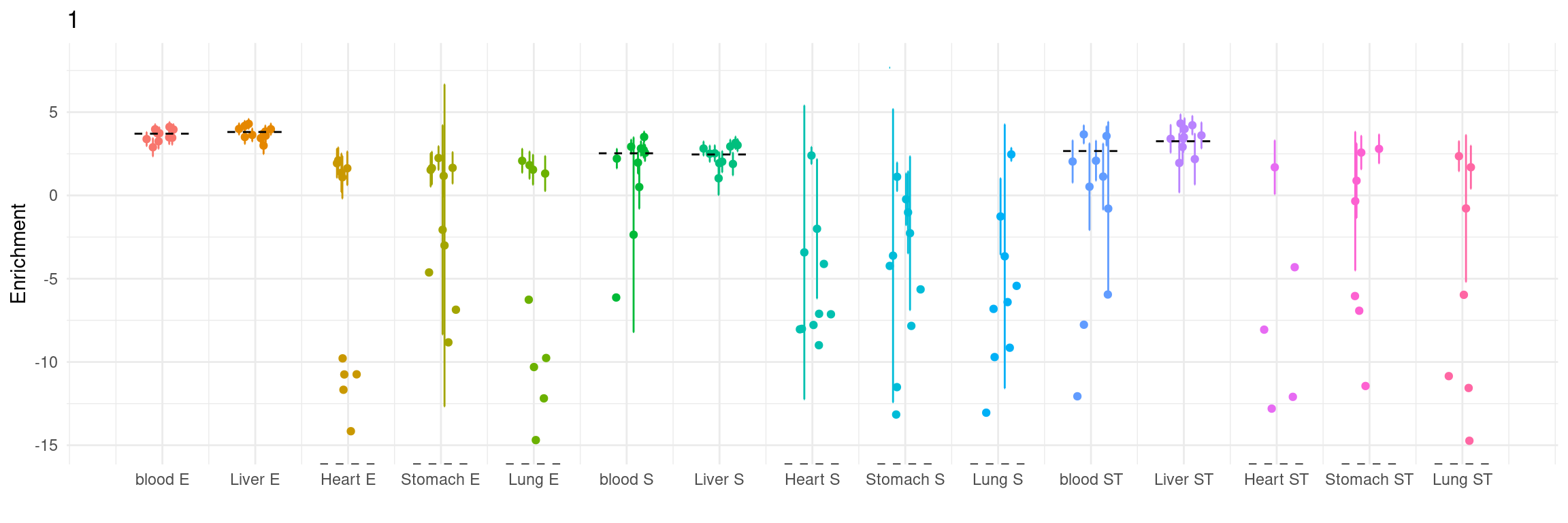This screenshot has width=1568, height=523.
Task: Click the 'Enrichment' y-axis title
Action: 18,253
